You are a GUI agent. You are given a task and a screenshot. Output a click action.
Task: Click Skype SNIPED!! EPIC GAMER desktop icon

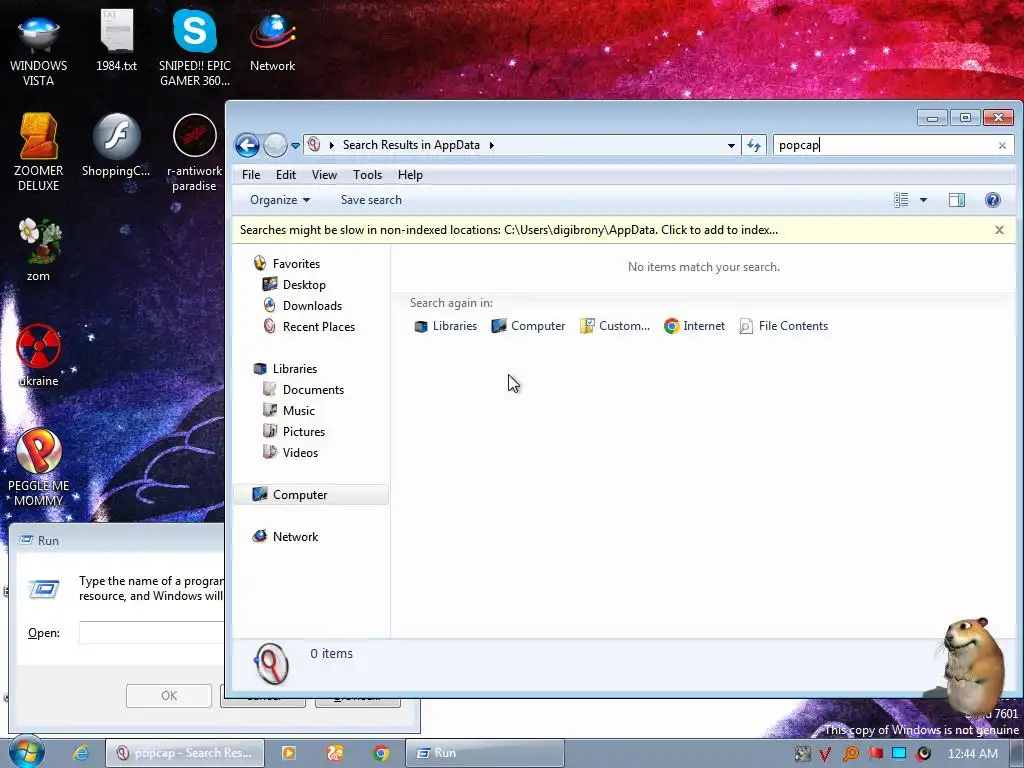pyautogui.click(x=195, y=49)
